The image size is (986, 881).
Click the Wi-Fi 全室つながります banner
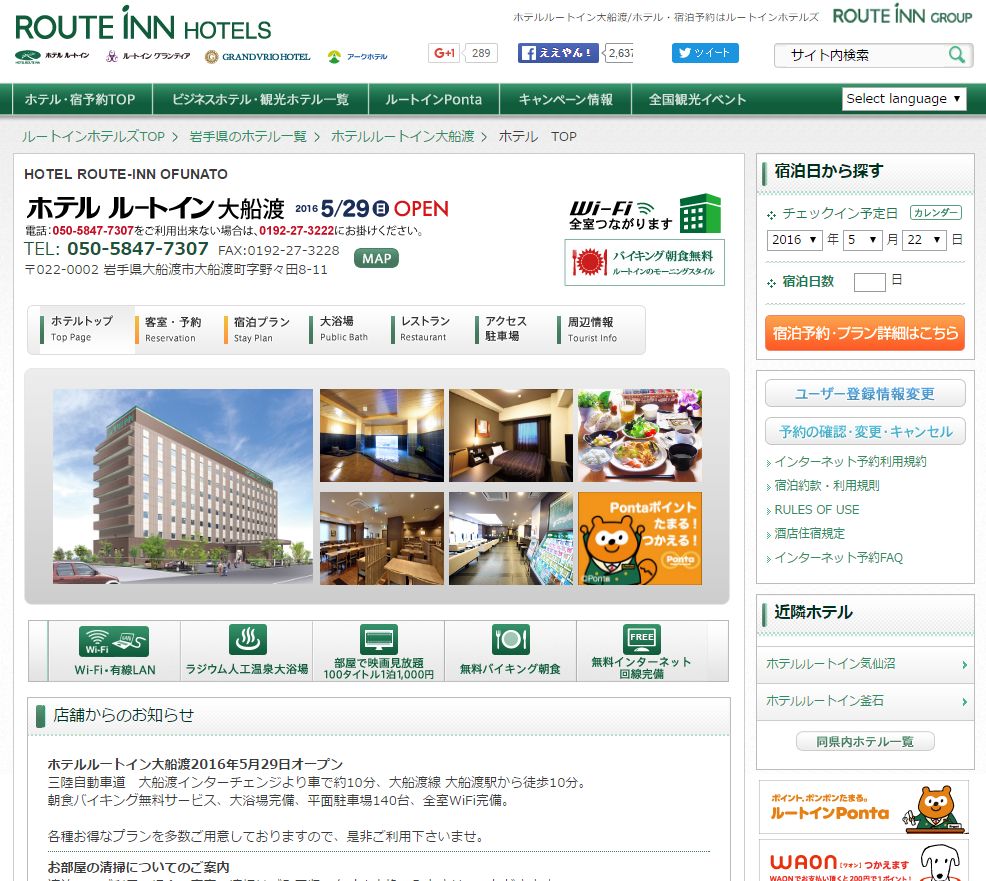pos(645,214)
